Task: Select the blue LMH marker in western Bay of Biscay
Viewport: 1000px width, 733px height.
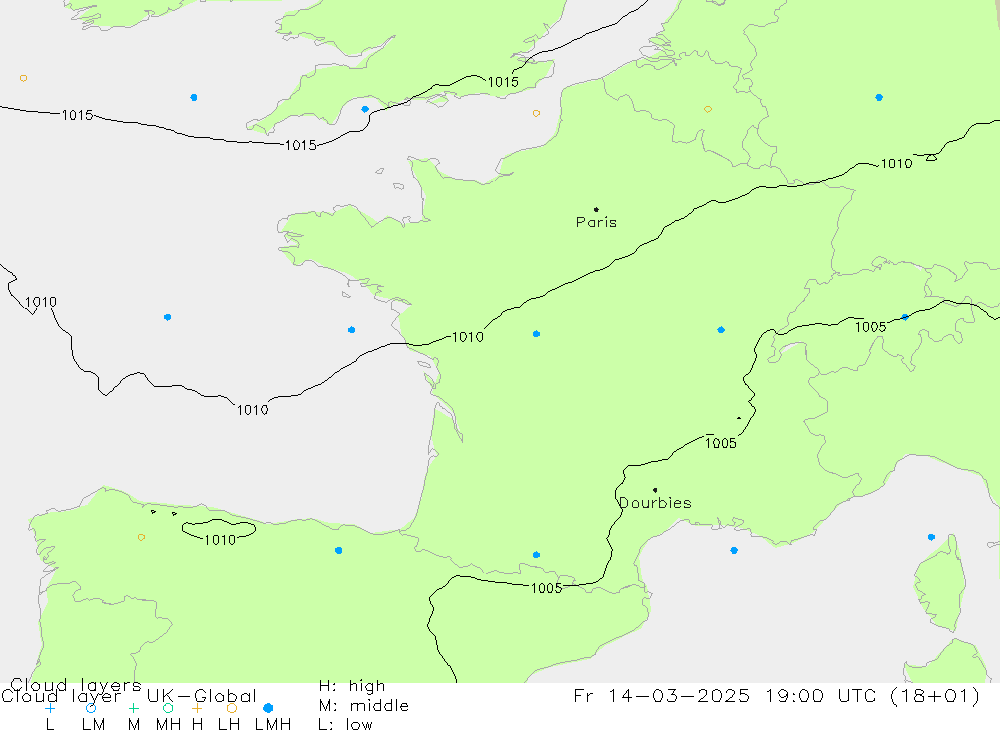Action: pyautogui.click(x=167, y=317)
